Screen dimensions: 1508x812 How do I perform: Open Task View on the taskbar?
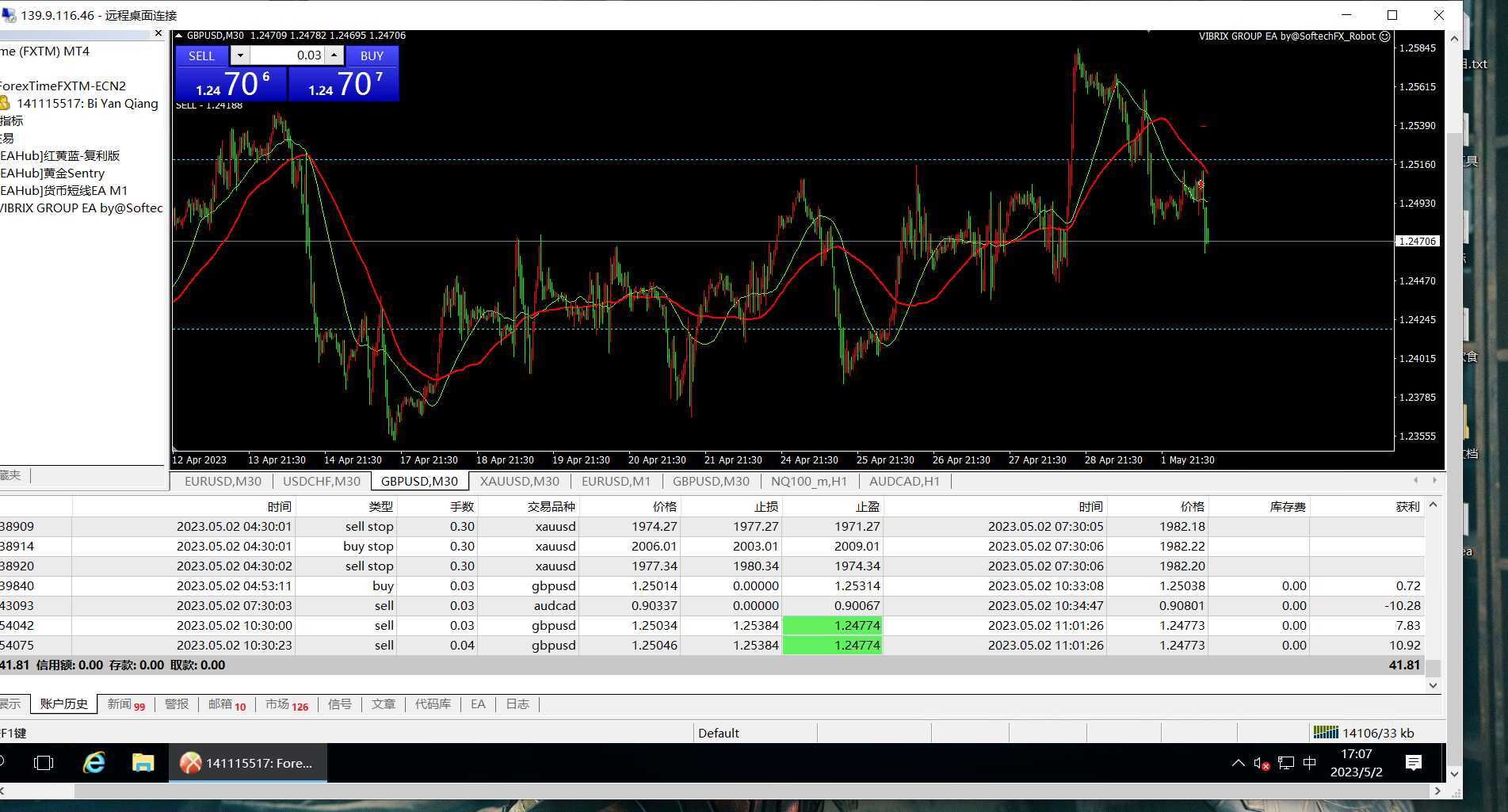pyautogui.click(x=44, y=763)
